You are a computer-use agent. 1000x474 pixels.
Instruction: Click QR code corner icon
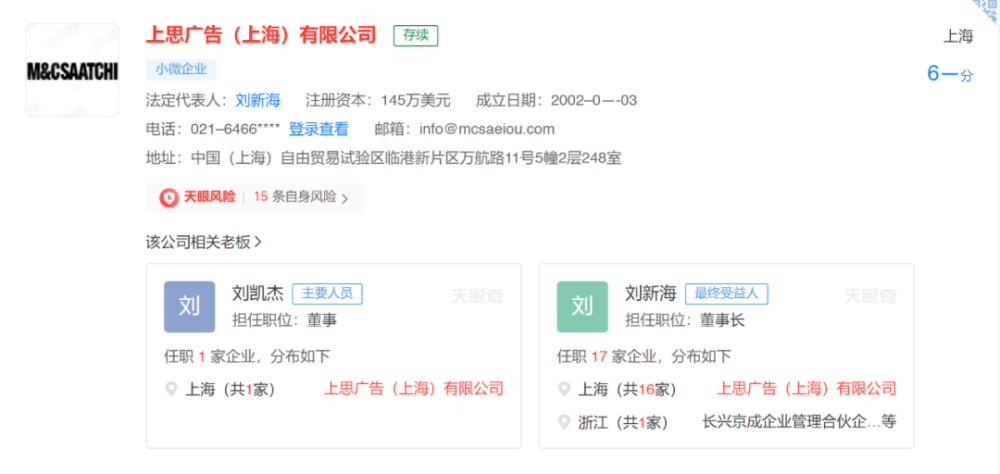986,11
